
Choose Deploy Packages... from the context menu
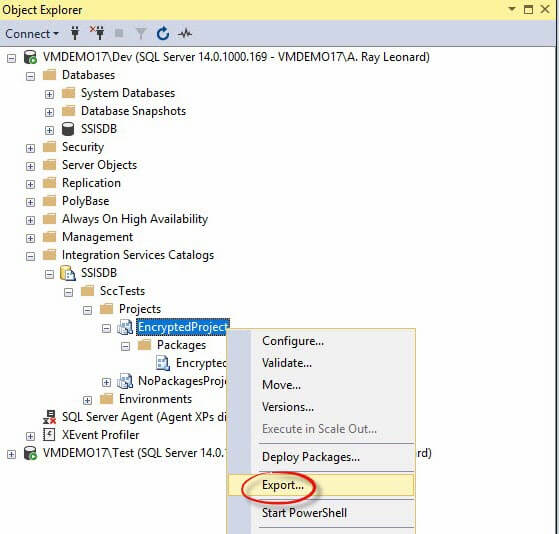pyautogui.click(x=321, y=457)
